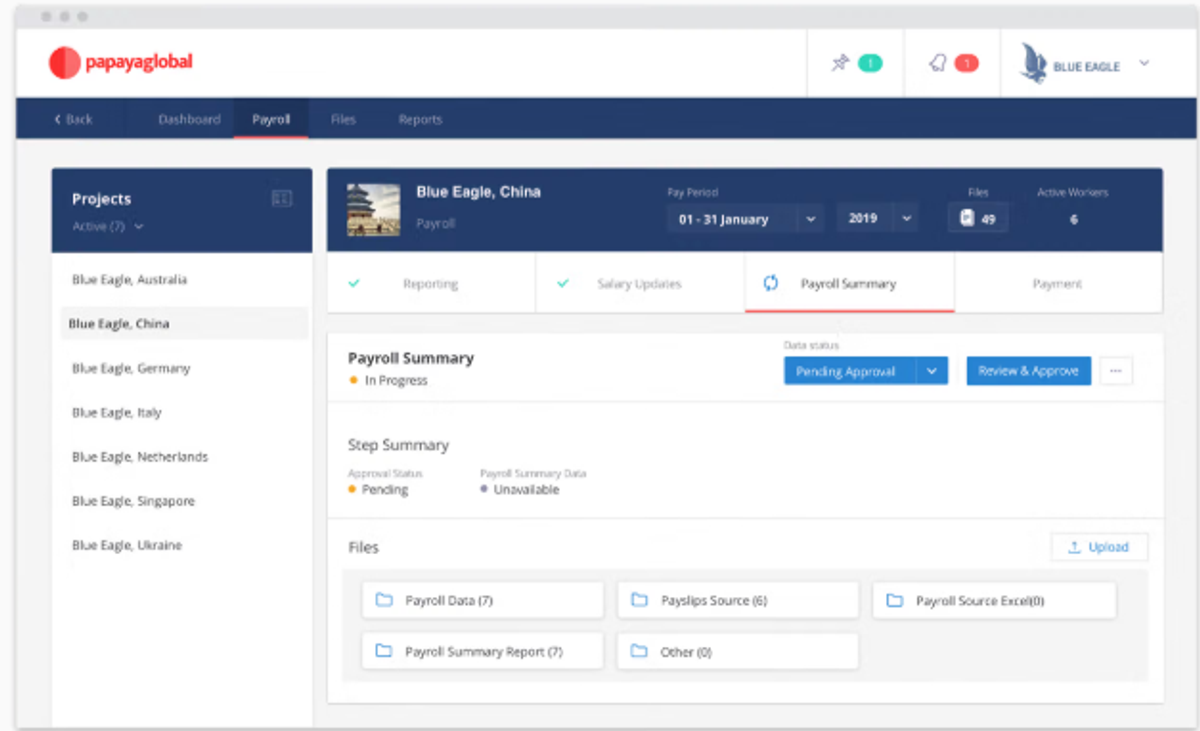This screenshot has height=731, width=1200.
Task: Click the Active Workers count 6
Action: [1073, 219]
